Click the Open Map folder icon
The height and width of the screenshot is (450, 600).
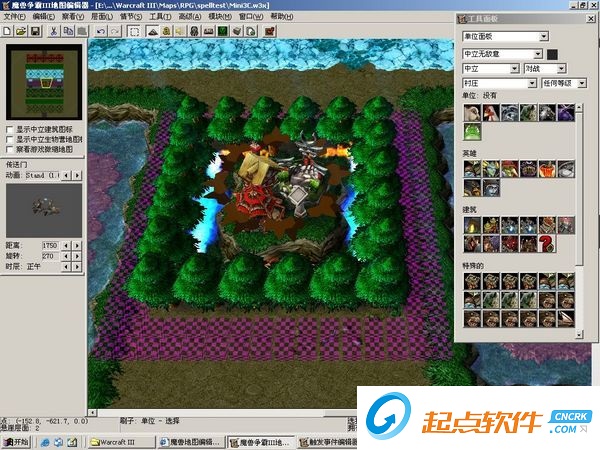coord(21,31)
